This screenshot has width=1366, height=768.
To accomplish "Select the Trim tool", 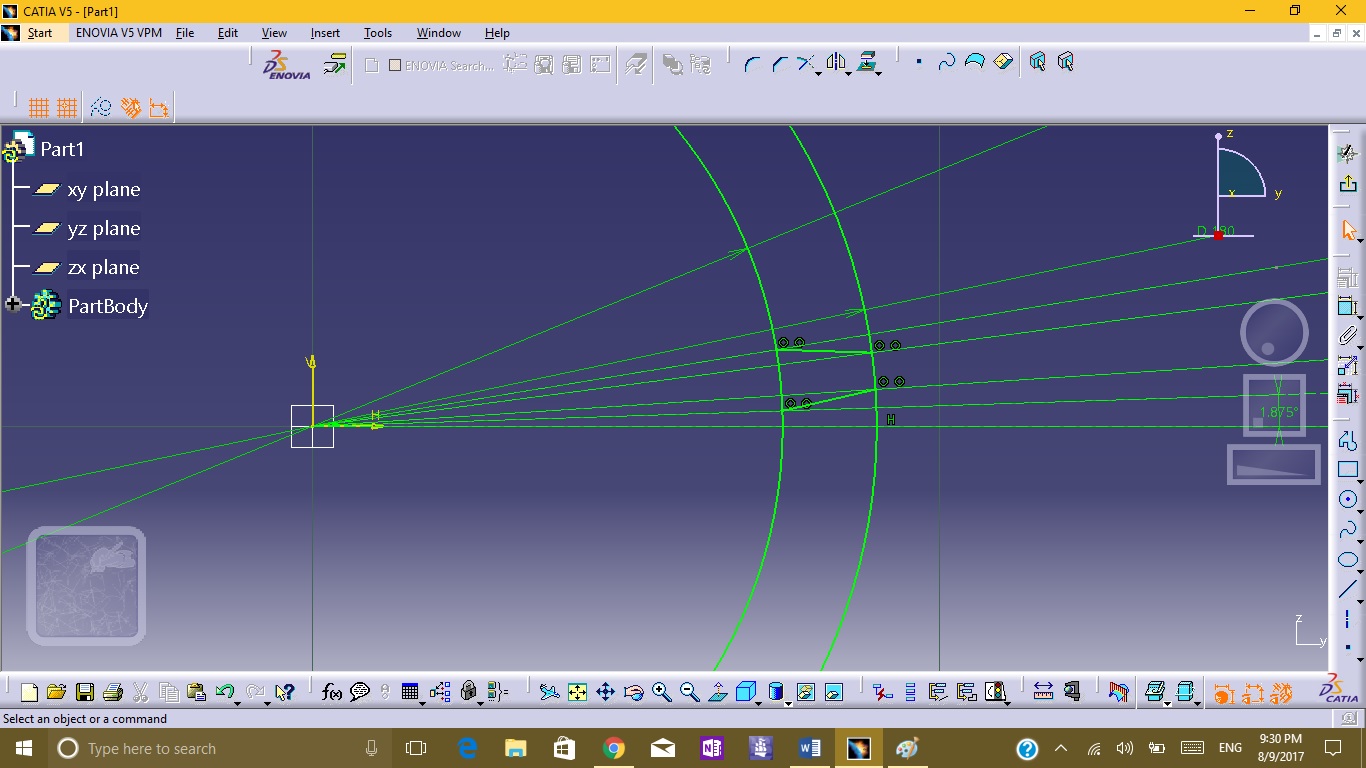I will coord(805,63).
